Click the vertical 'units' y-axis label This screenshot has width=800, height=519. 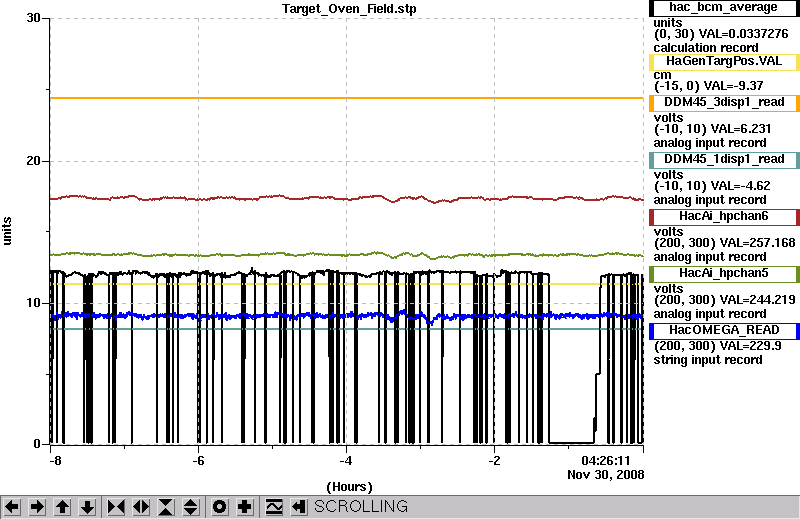click(7, 231)
